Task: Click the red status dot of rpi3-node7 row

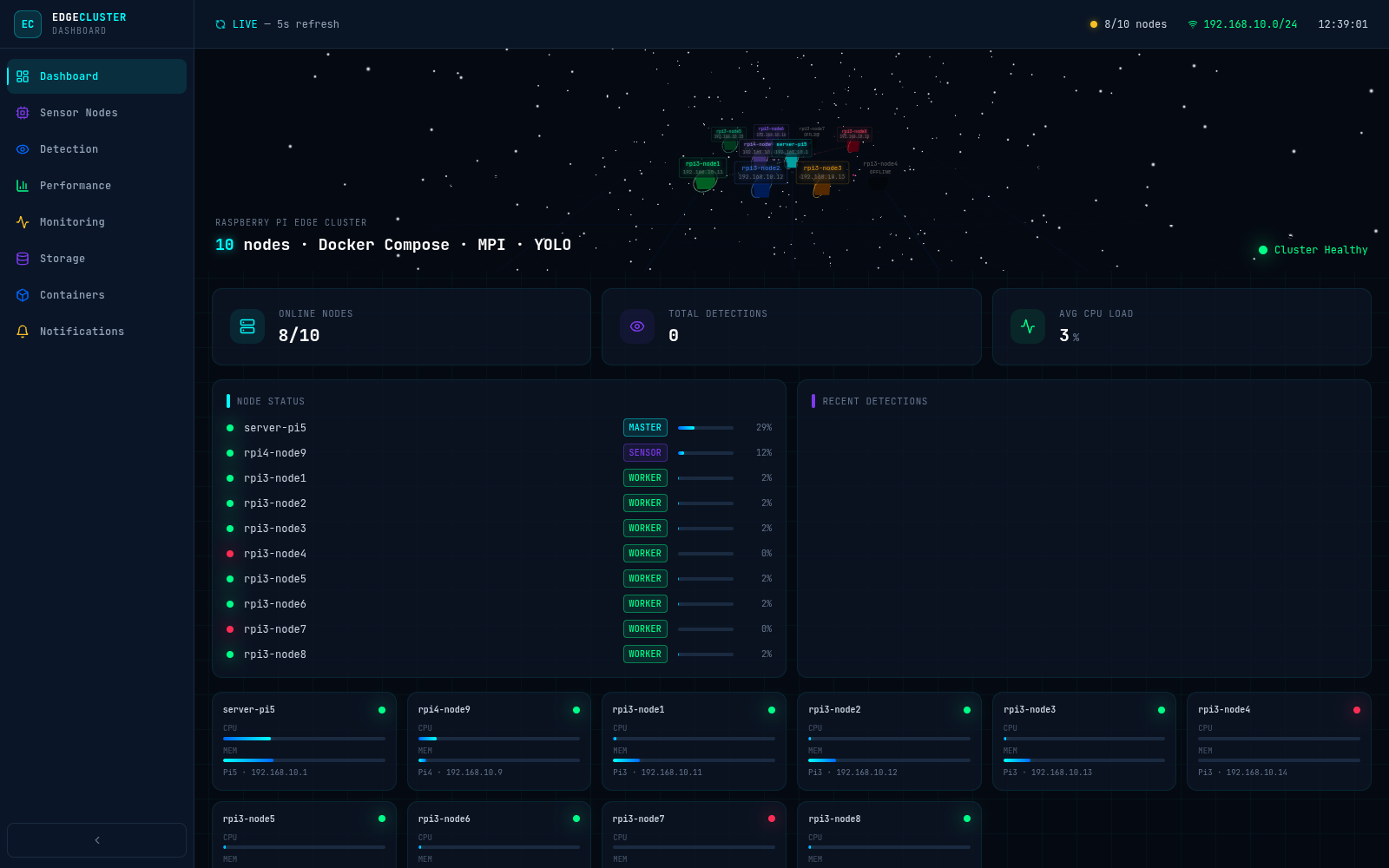Action: coord(230,629)
